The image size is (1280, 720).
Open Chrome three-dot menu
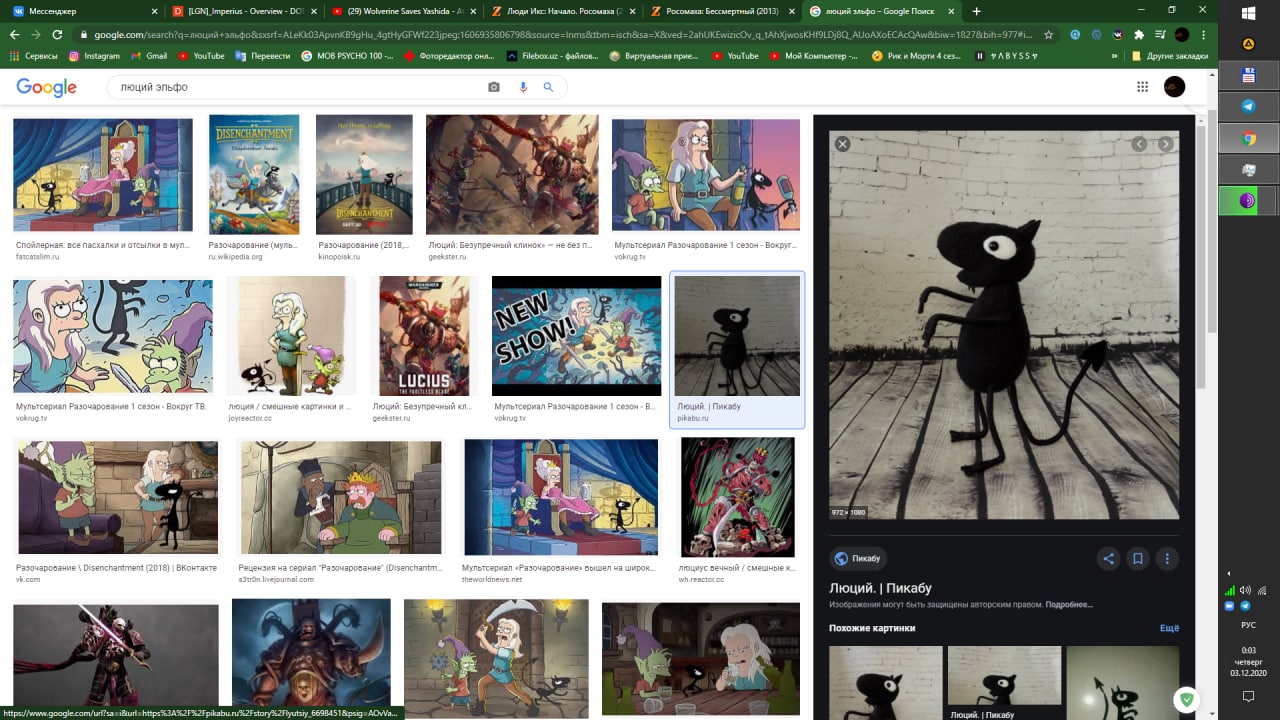[1204, 34]
